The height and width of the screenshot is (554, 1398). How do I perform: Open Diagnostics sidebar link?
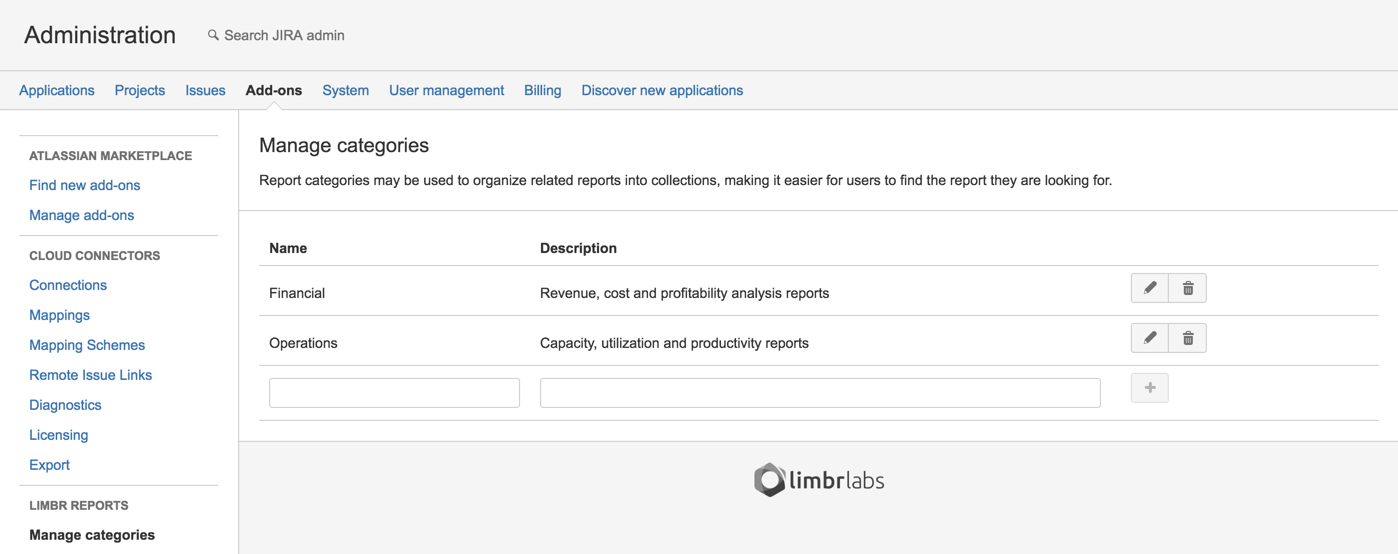pyautogui.click(x=66, y=405)
